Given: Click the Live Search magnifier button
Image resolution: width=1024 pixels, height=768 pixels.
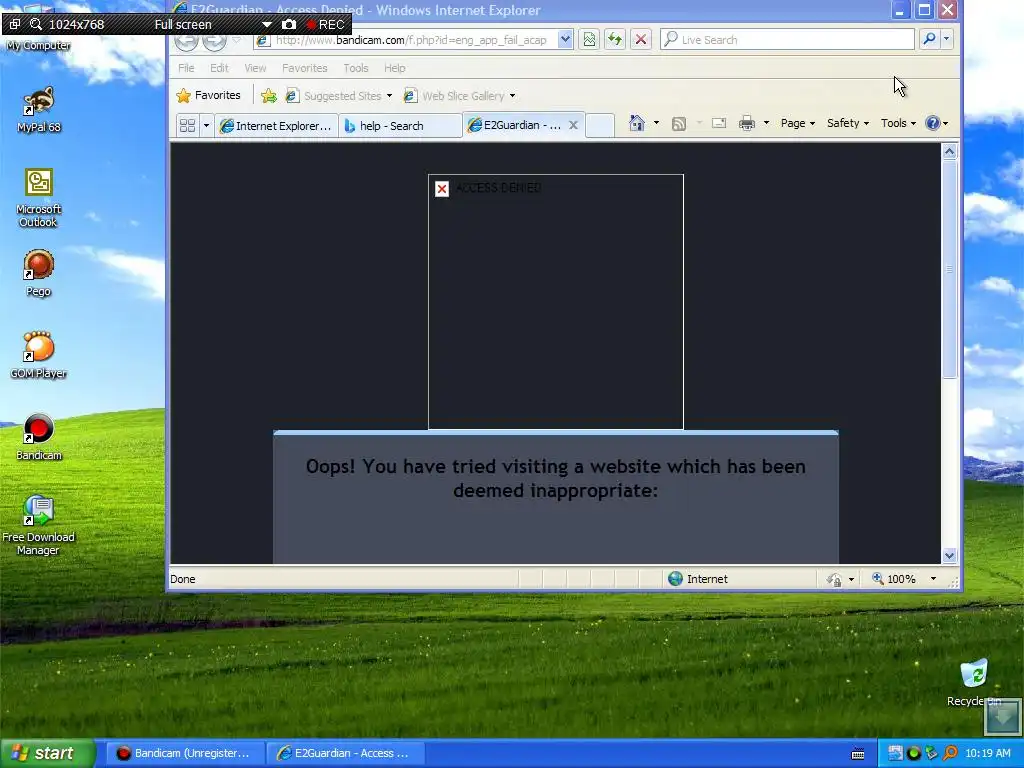Looking at the screenshot, I should pyautogui.click(x=929, y=39).
